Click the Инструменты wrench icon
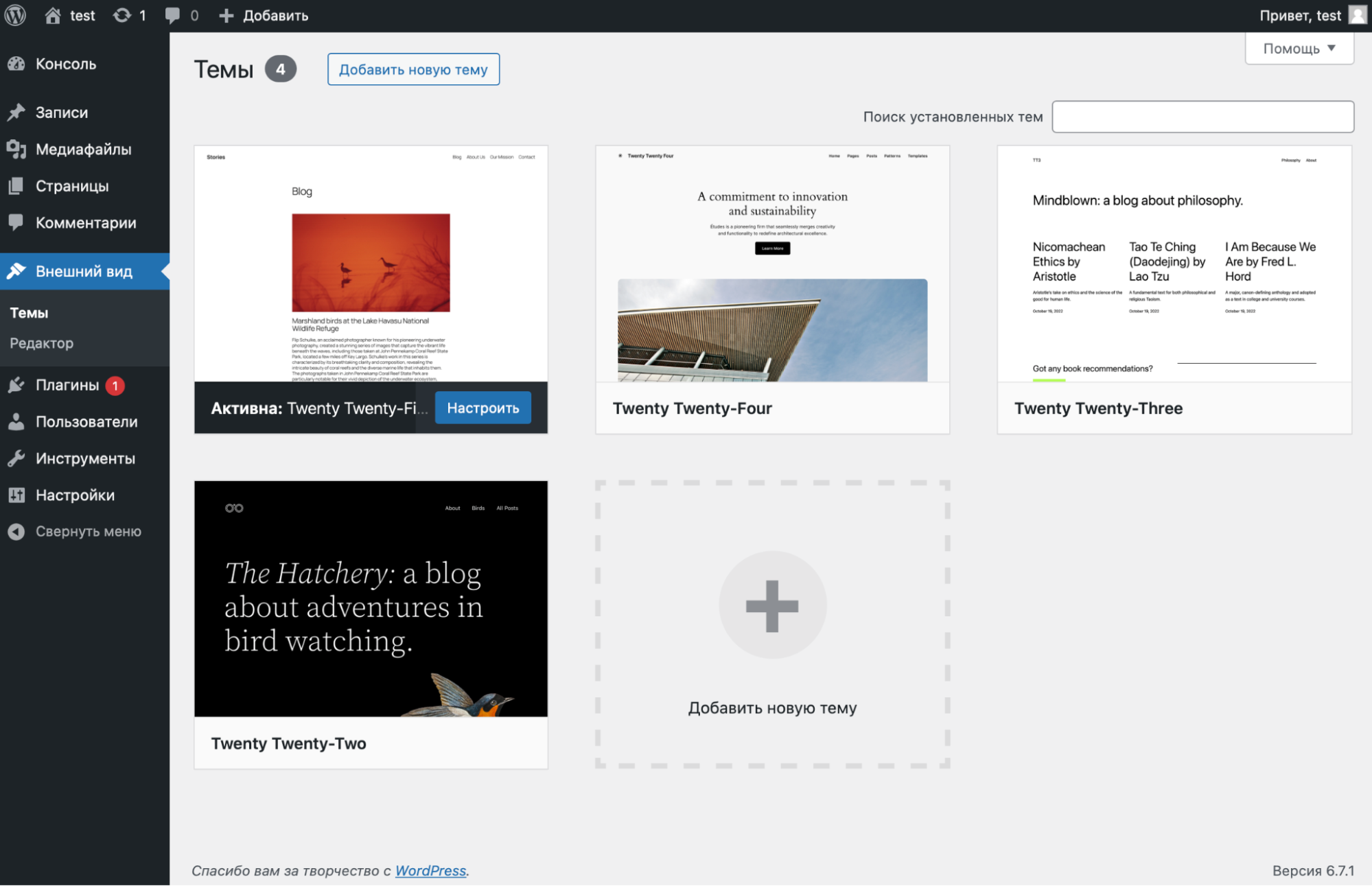The width and height of the screenshot is (1372, 886). coord(16,458)
